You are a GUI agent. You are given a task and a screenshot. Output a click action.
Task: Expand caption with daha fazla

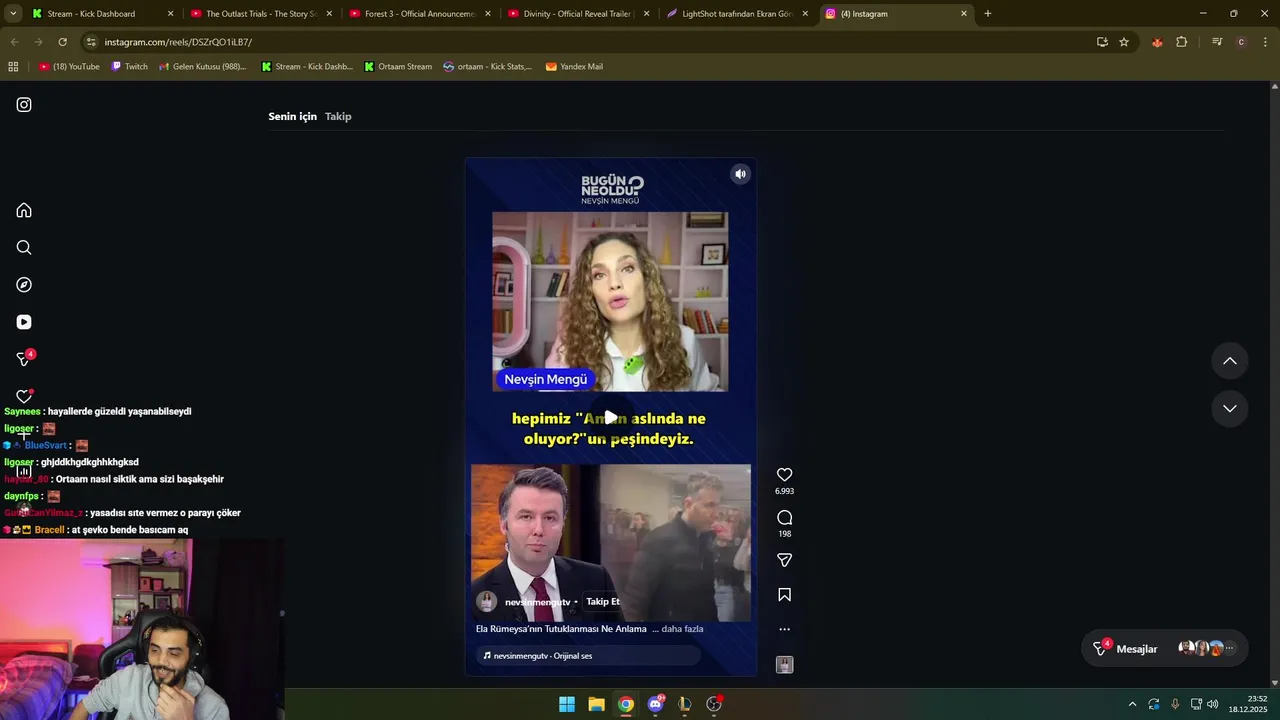[x=682, y=629]
